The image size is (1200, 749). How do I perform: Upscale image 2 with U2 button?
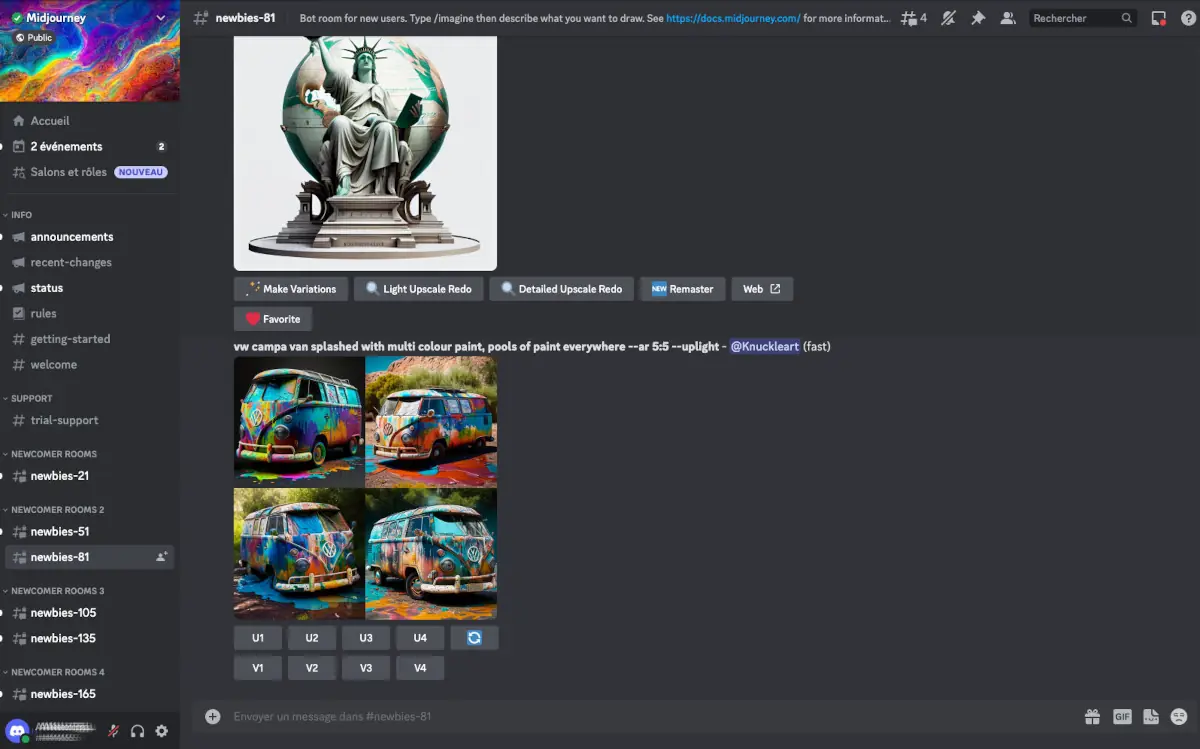click(x=312, y=638)
